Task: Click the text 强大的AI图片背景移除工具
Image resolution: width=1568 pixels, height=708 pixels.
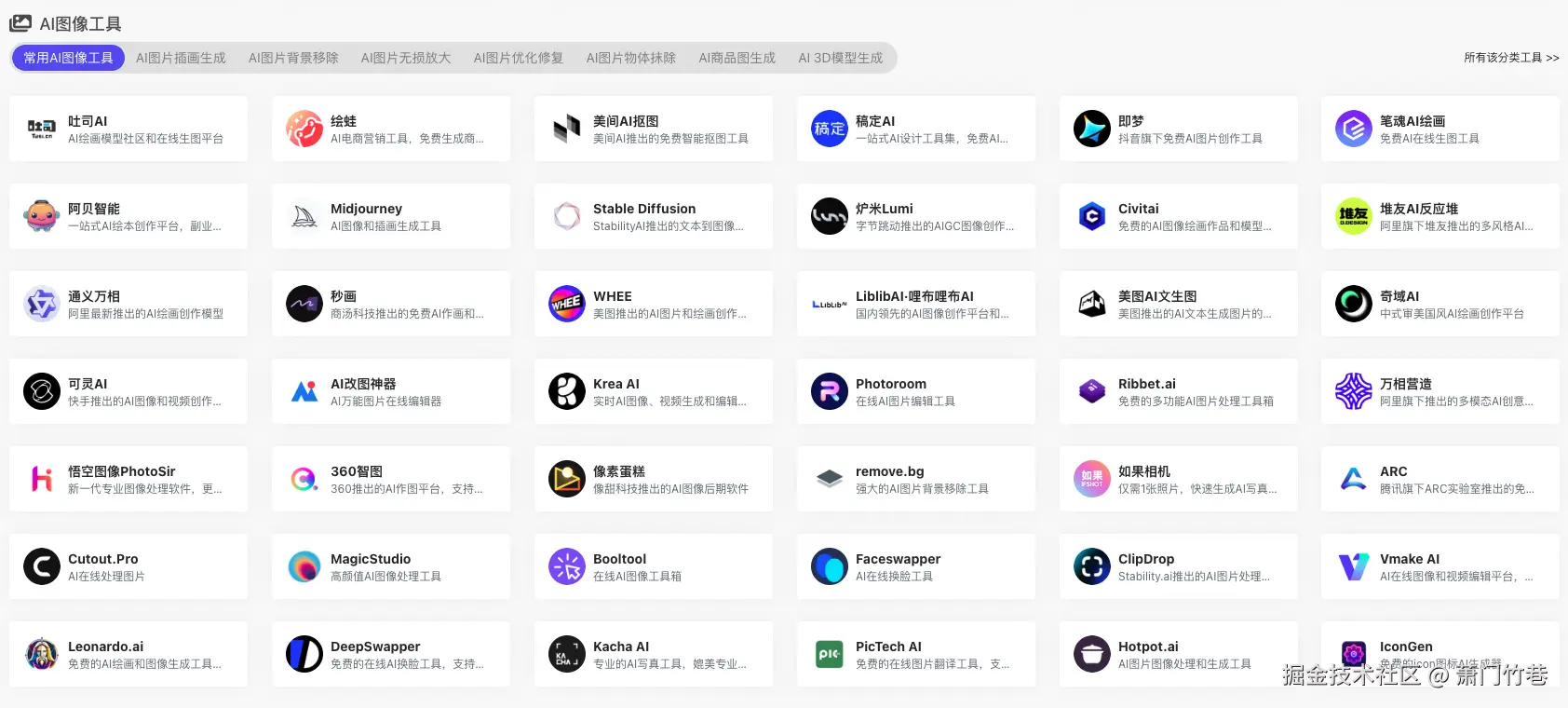Action: tap(922, 489)
